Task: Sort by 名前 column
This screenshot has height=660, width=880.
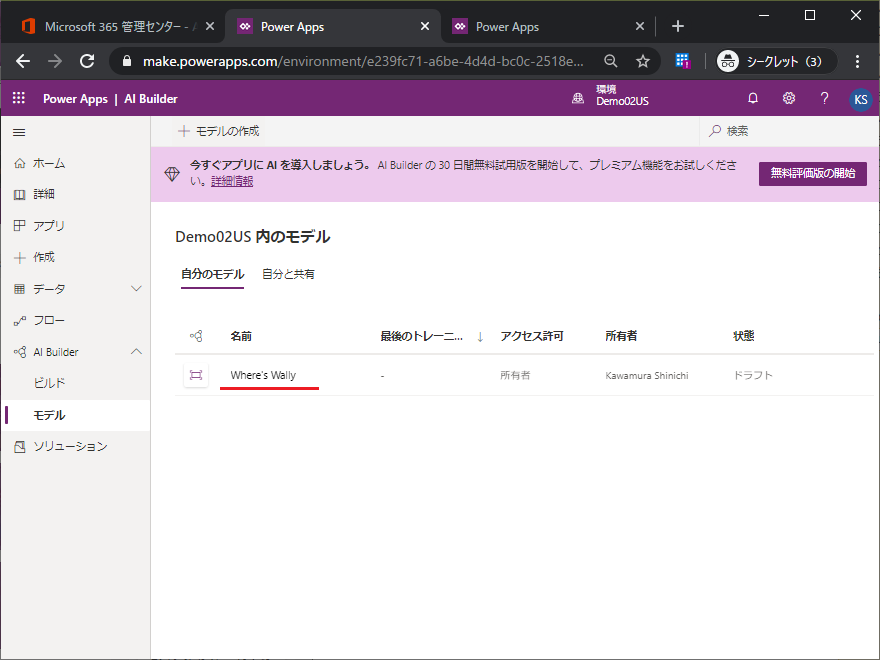Action: (x=241, y=336)
